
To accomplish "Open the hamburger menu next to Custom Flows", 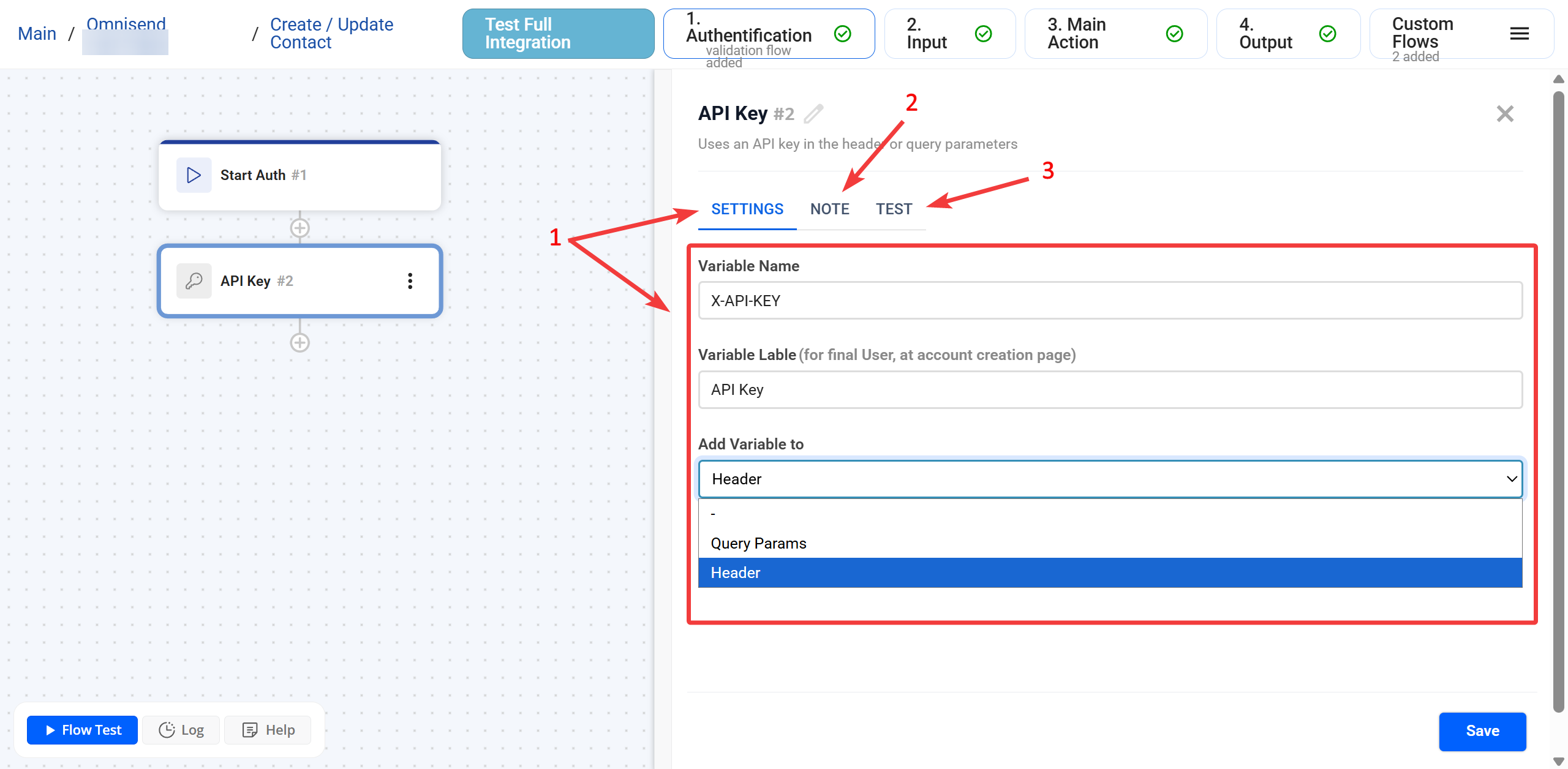I will 1520,34.
